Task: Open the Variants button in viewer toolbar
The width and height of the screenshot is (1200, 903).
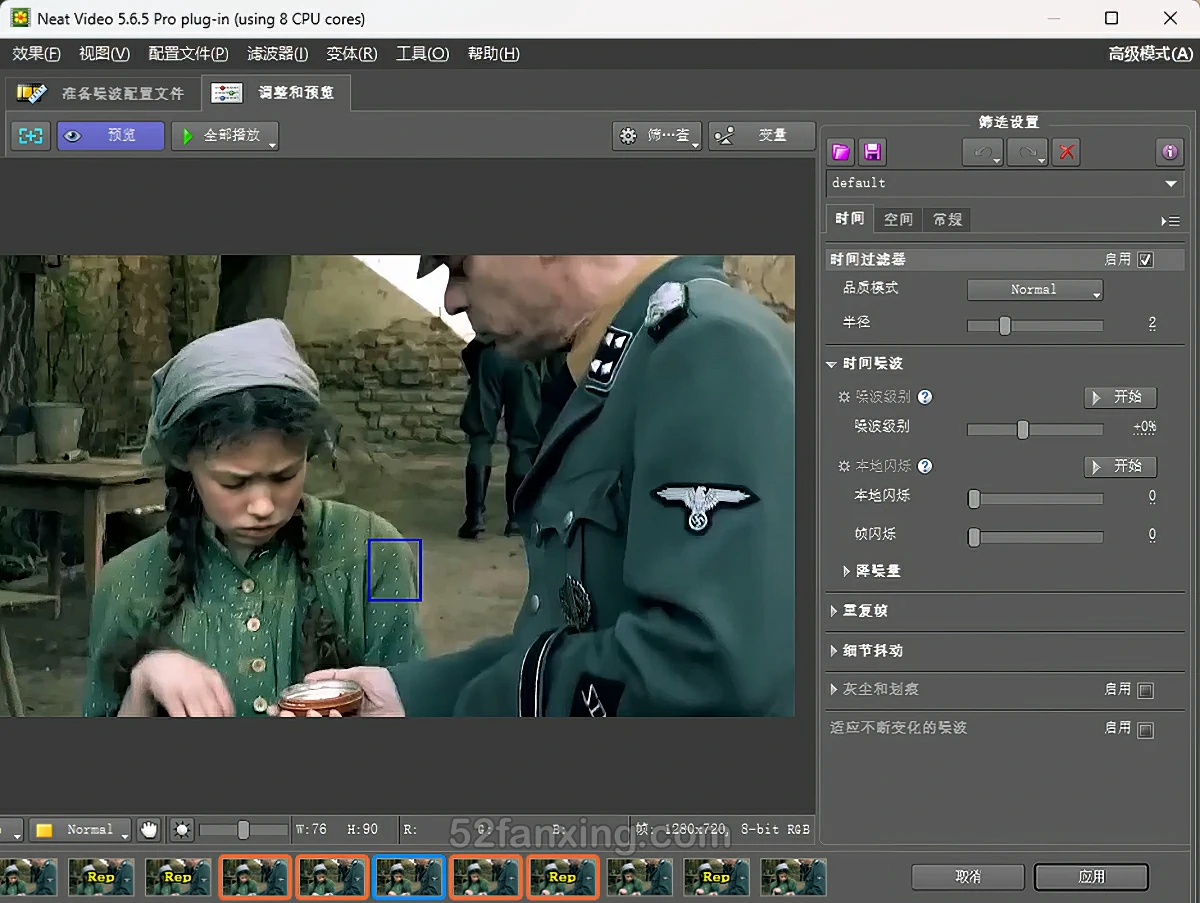Action: (761, 135)
